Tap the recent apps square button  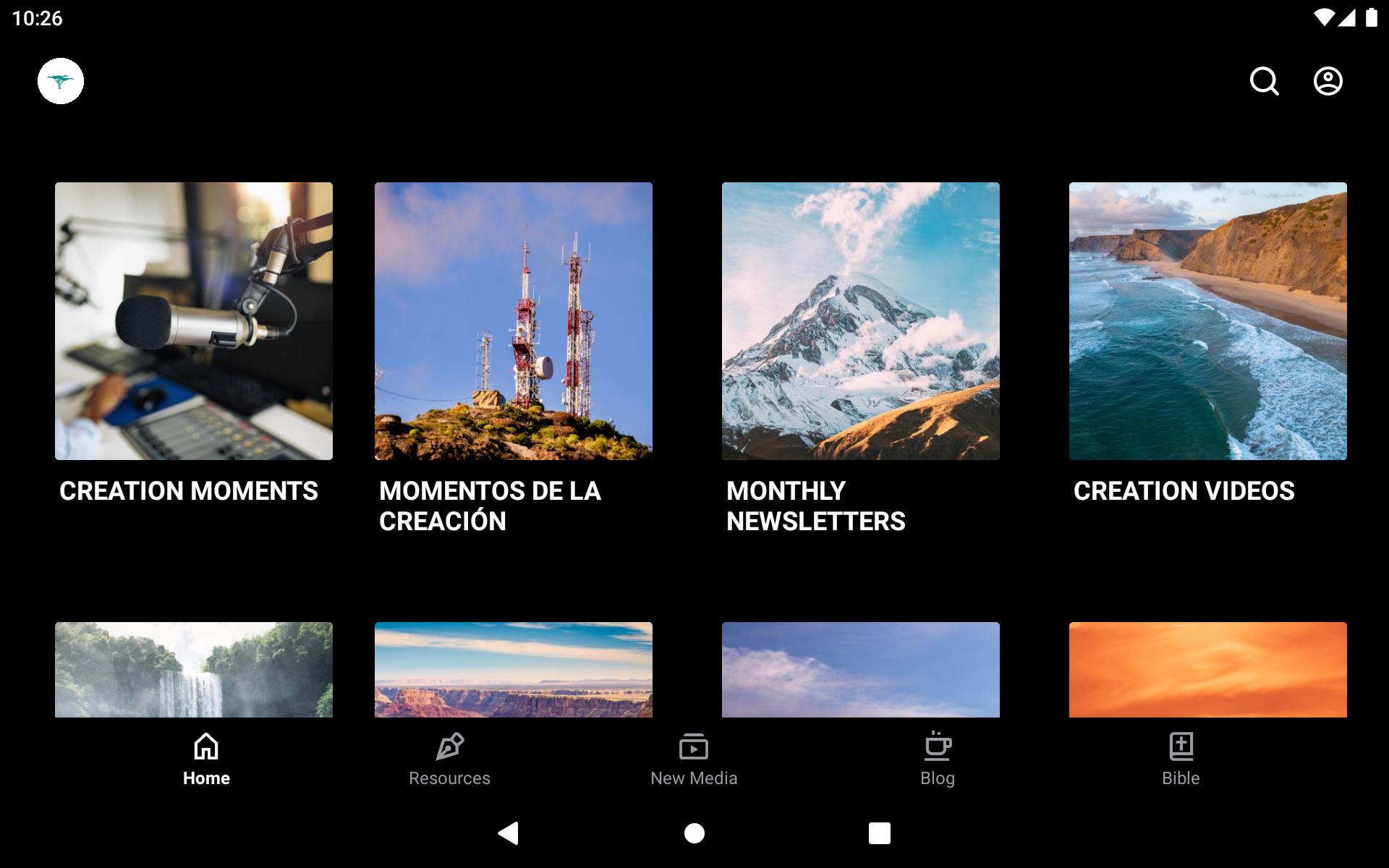point(879,833)
